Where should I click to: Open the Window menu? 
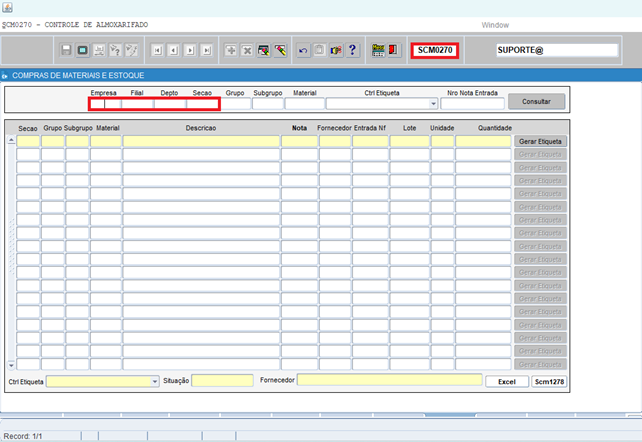pyautogui.click(x=495, y=25)
